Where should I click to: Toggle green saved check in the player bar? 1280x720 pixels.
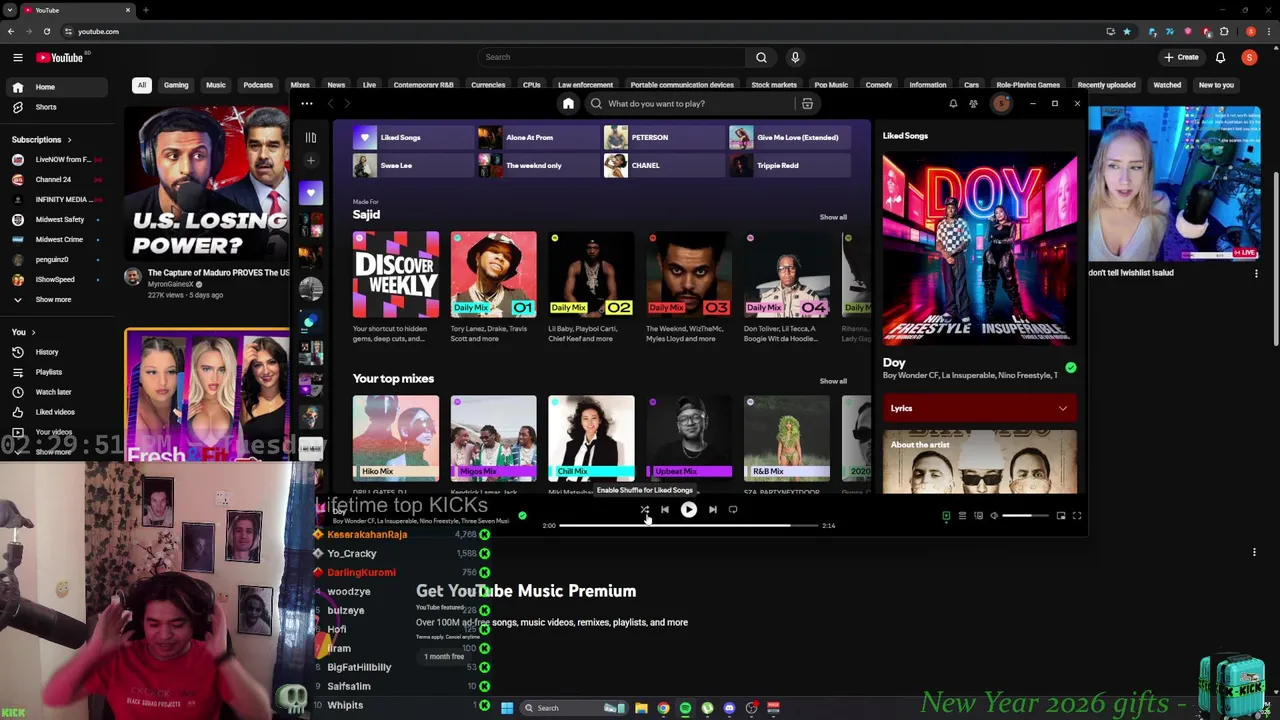(x=522, y=515)
